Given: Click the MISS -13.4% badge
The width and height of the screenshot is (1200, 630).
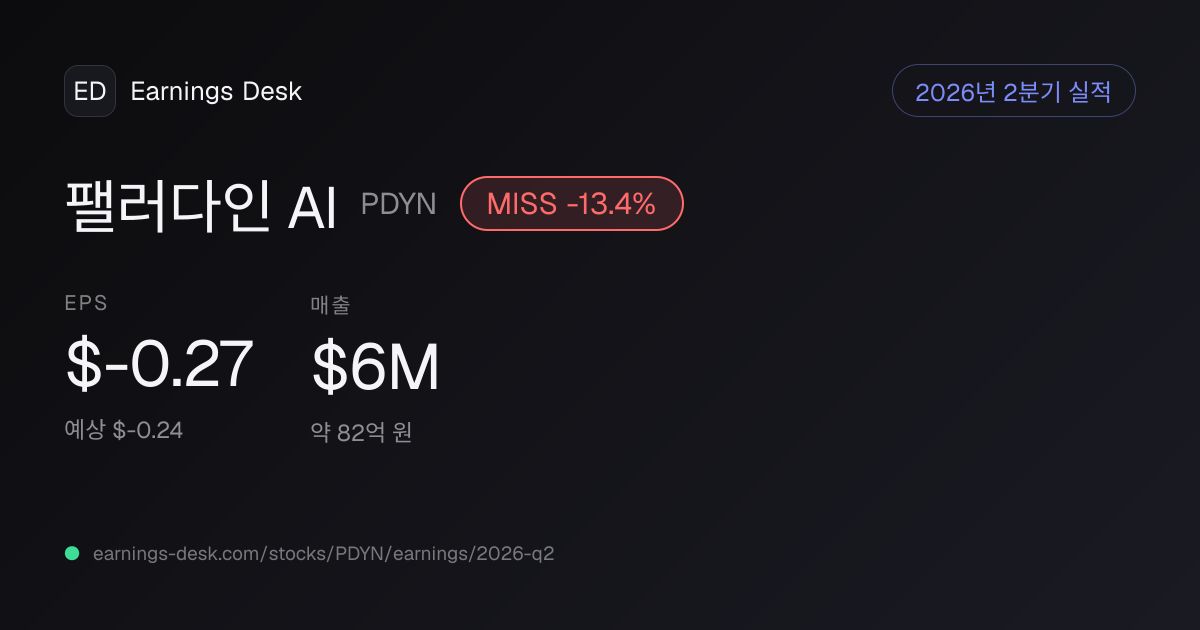Looking at the screenshot, I should click(571, 204).
